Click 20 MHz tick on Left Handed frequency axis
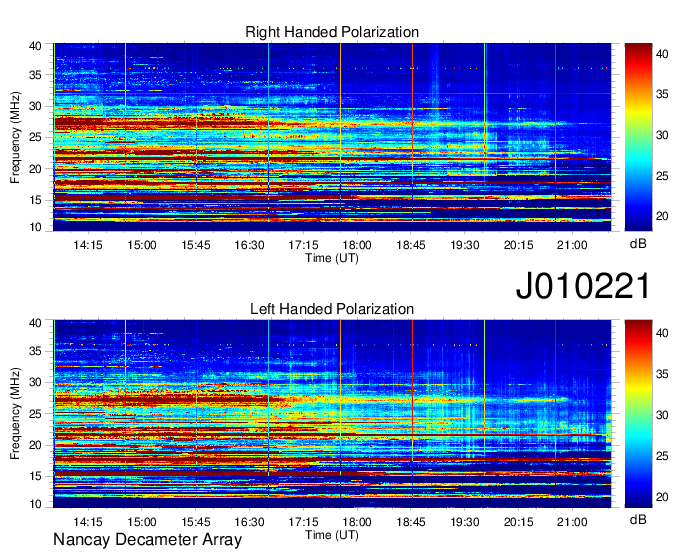Screen dimensions: 680x552 coord(35,445)
